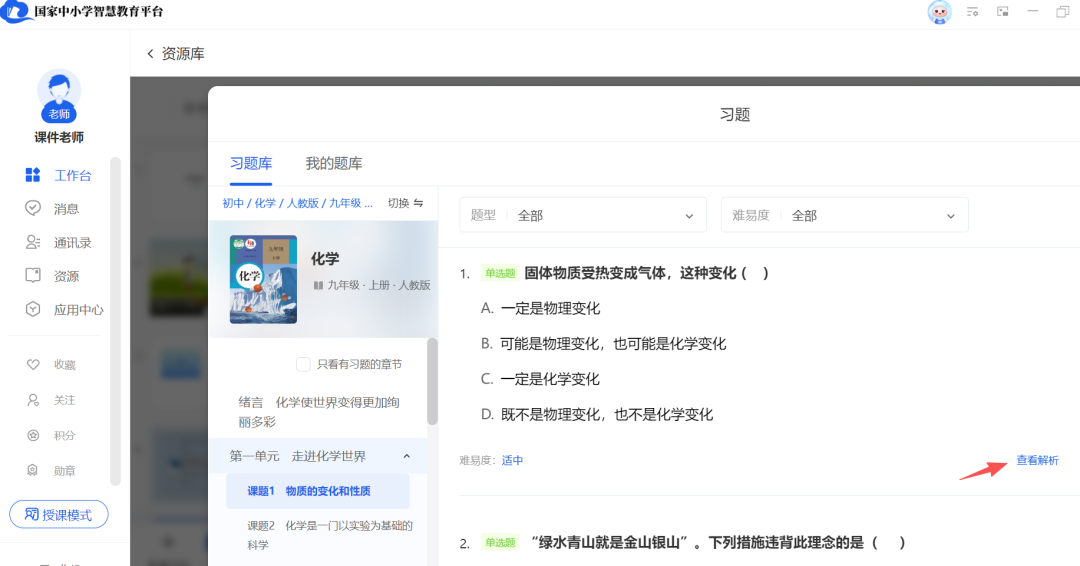Select the 习题库 tab
Image resolution: width=1080 pixels, height=566 pixels.
pyautogui.click(x=251, y=164)
